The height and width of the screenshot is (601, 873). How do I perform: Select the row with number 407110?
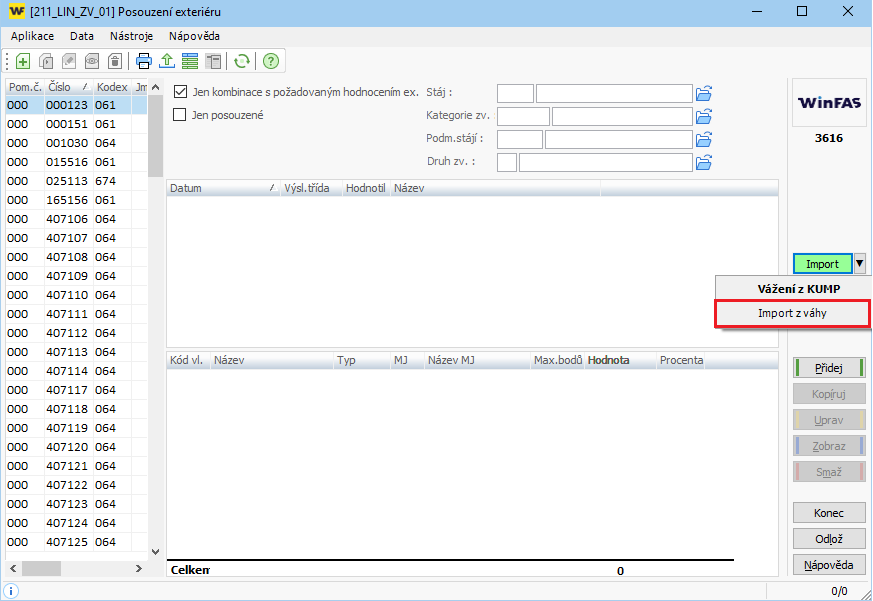66,295
